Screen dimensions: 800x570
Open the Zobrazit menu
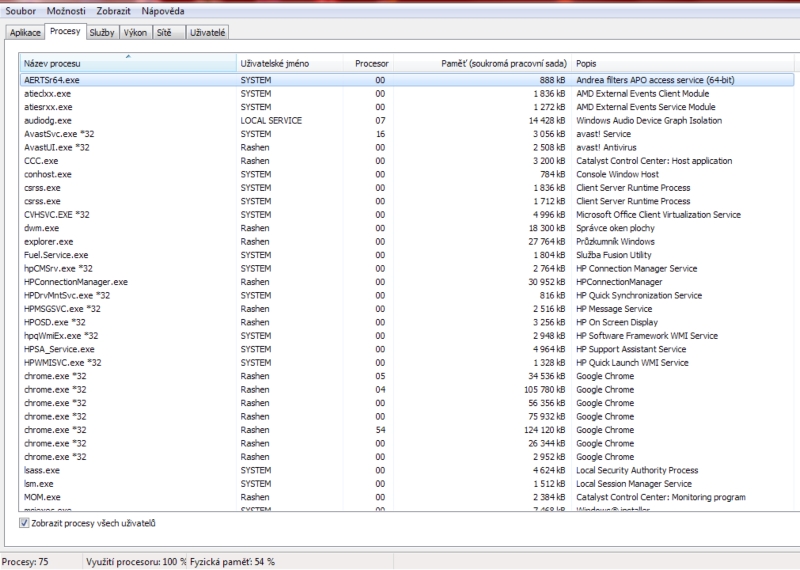[x=113, y=11]
